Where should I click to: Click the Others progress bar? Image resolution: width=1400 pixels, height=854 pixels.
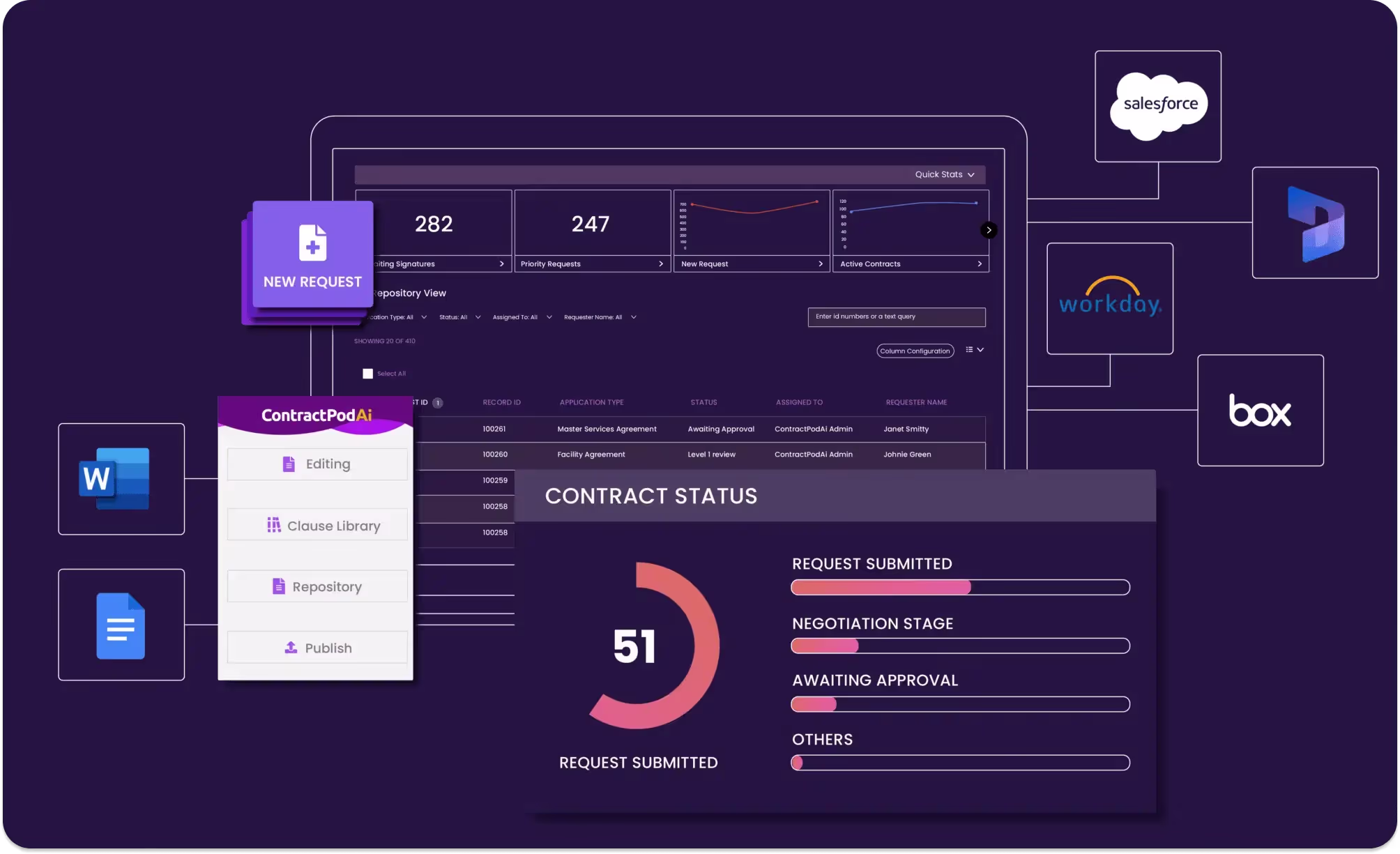(960, 763)
